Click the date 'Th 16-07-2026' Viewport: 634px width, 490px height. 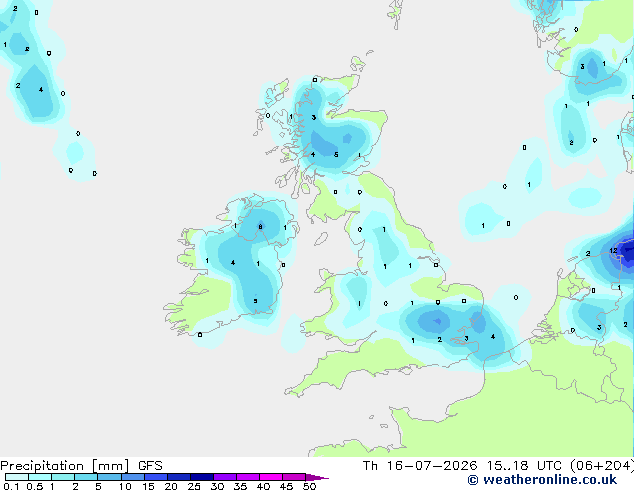click(x=420, y=466)
